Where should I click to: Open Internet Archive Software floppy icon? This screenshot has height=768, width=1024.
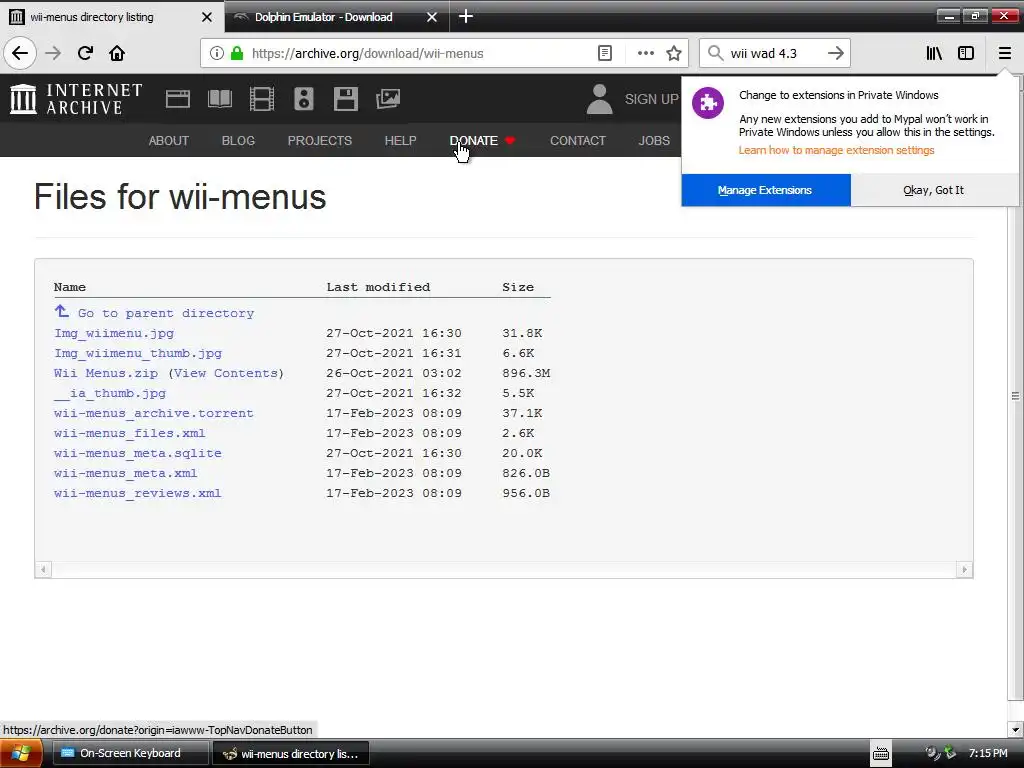(345, 99)
